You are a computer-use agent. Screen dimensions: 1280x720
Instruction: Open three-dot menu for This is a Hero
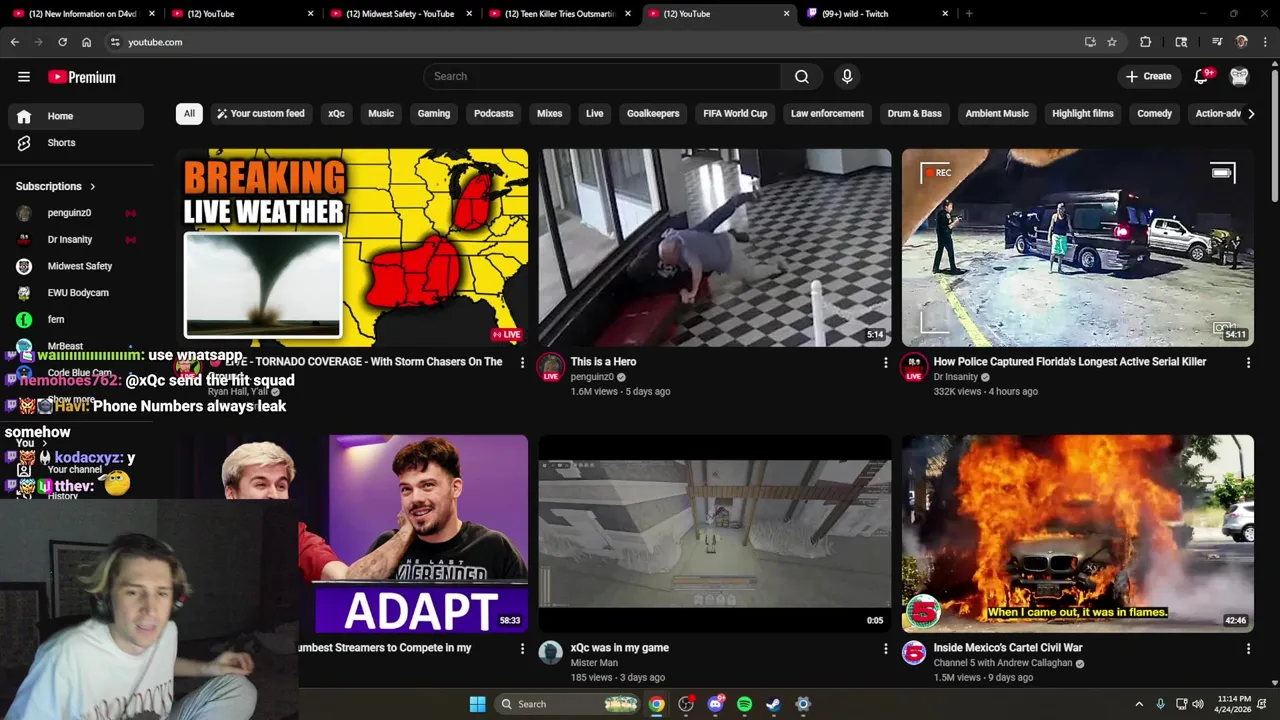[885, 362]
